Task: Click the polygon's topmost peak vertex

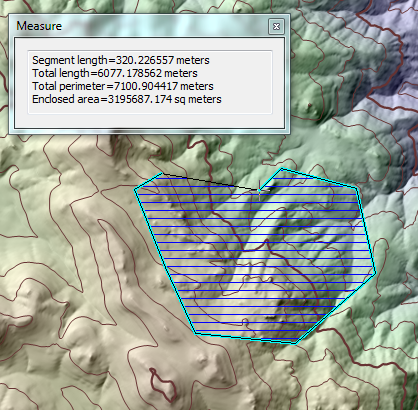Action: pyautogui.click(x=282, y=169)
